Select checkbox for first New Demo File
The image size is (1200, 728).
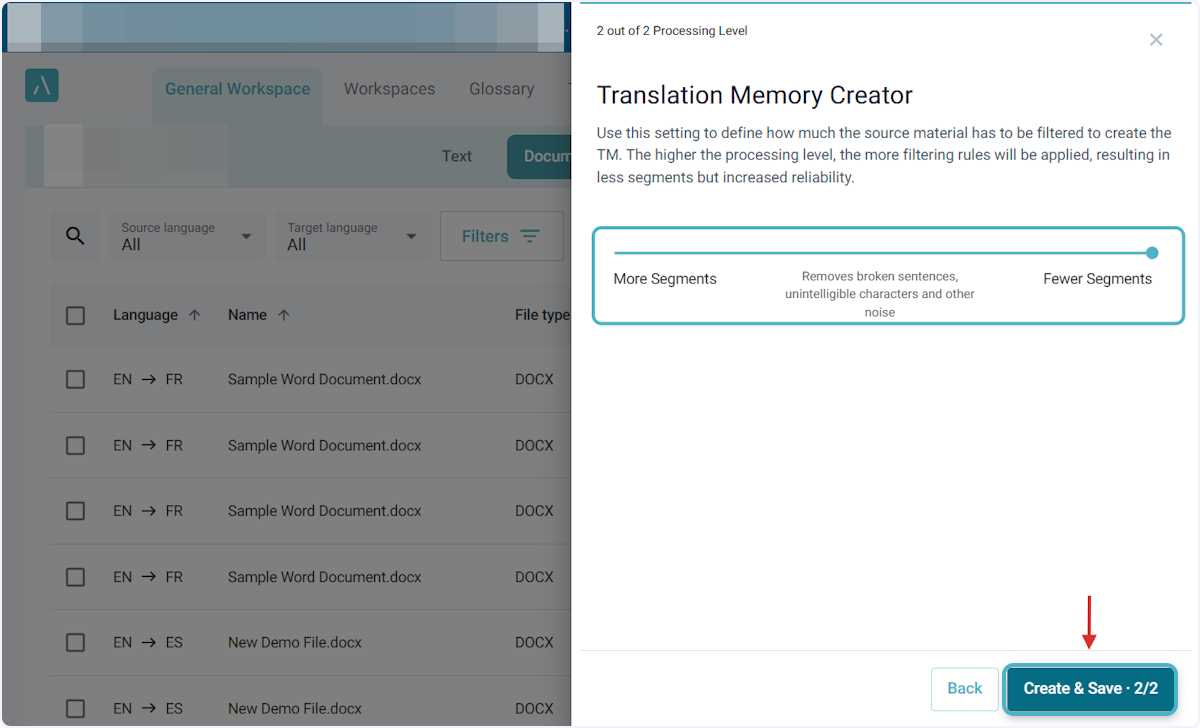click(x=75, y=642)
